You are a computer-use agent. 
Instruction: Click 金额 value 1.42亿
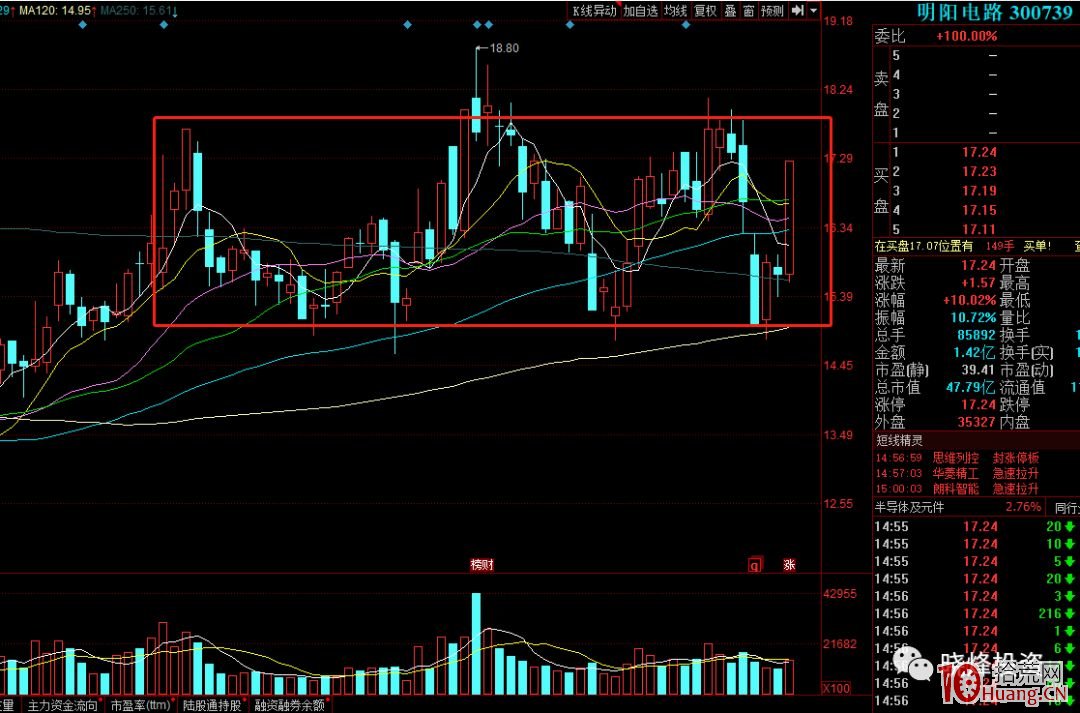[x=974, y=353]
